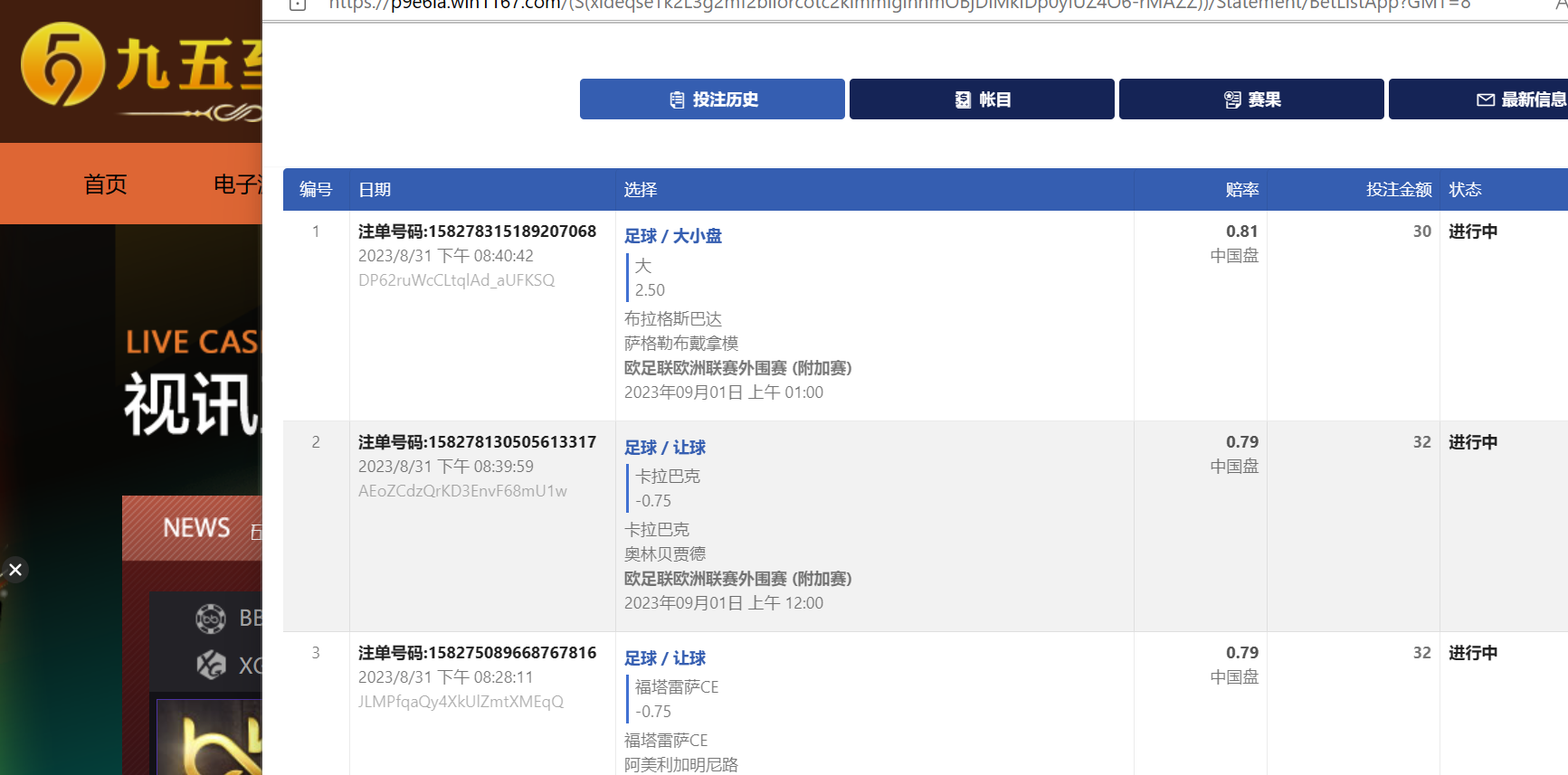Click timestamp 2023/8/31 下午 08:40:42
Screen dimensions: 1568x775
coord(446,256)
